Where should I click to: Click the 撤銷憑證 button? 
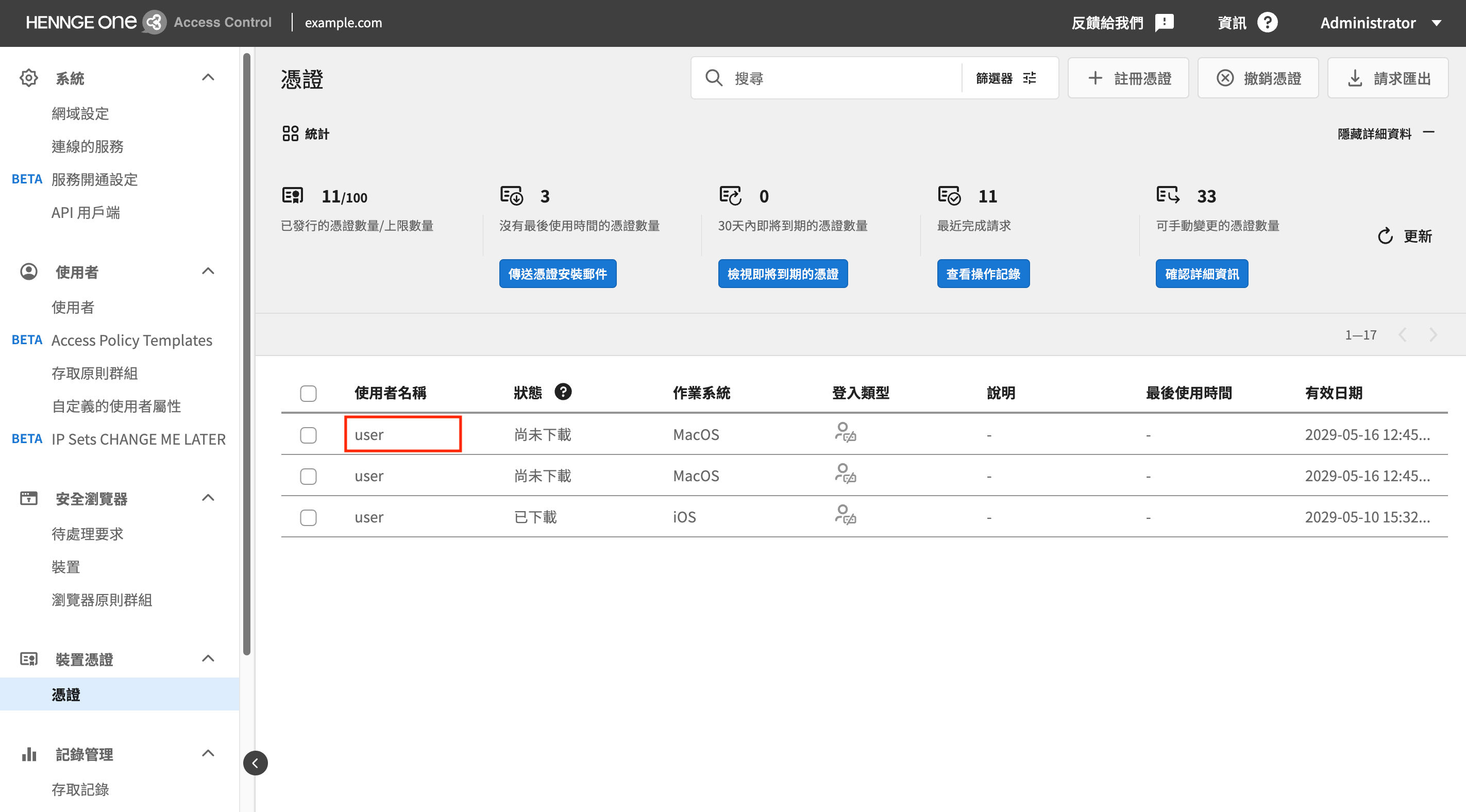click(x=1258, y=78)
